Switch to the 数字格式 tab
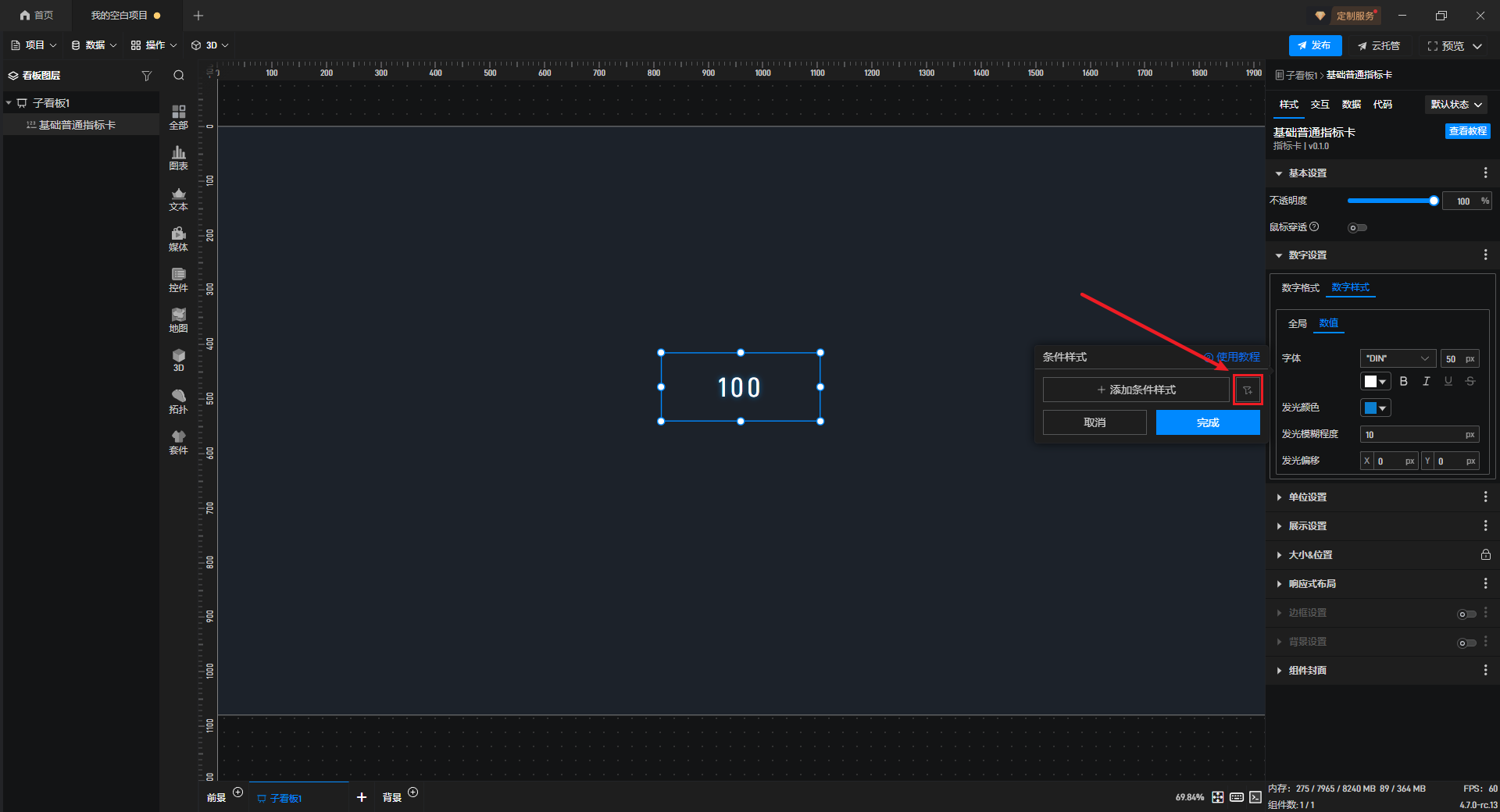 (x=1300, y=288)
